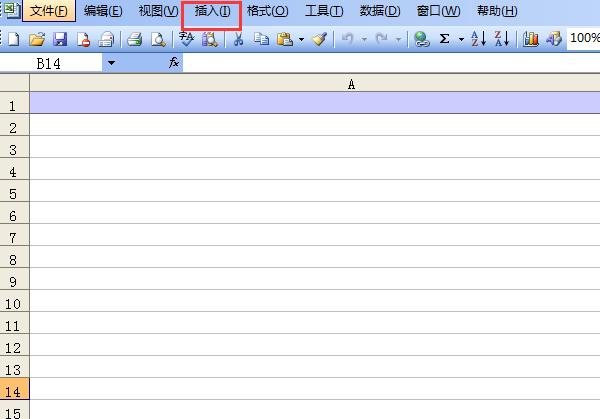Save the workbook using the floppy disk icon
Screen dimensions: 600x419
point(60,39)
